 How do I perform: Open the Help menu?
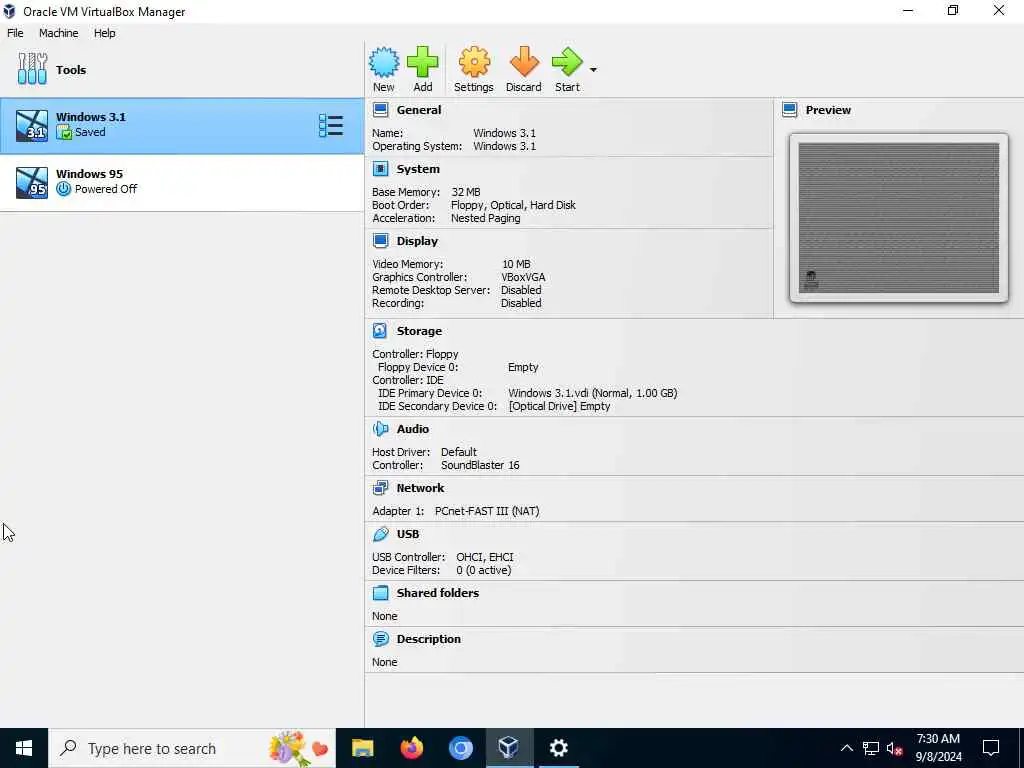(104, 33)
